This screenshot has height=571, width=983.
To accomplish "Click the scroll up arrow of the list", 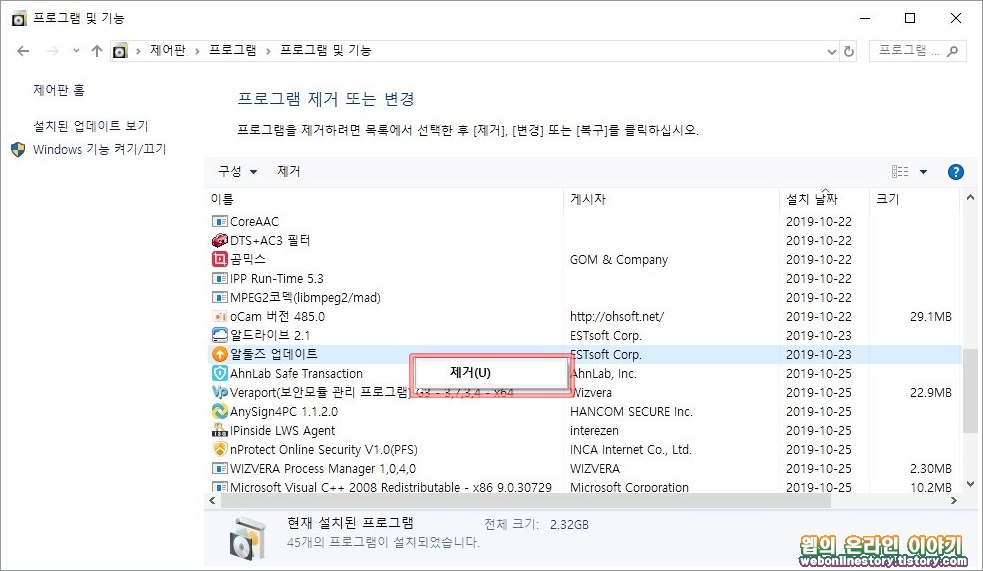I will (x=970, y=197).
